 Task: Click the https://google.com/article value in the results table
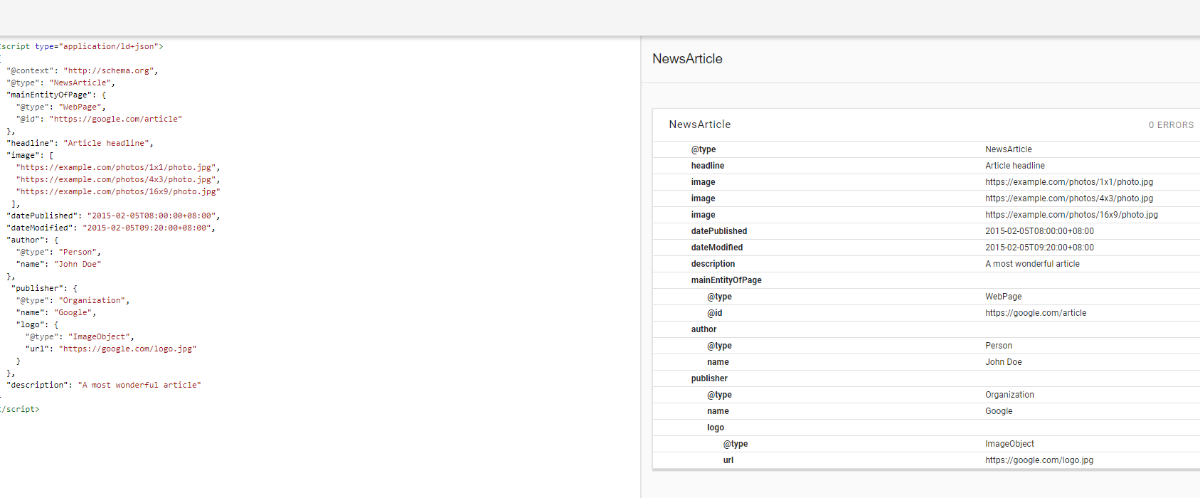pos(1035,313)
